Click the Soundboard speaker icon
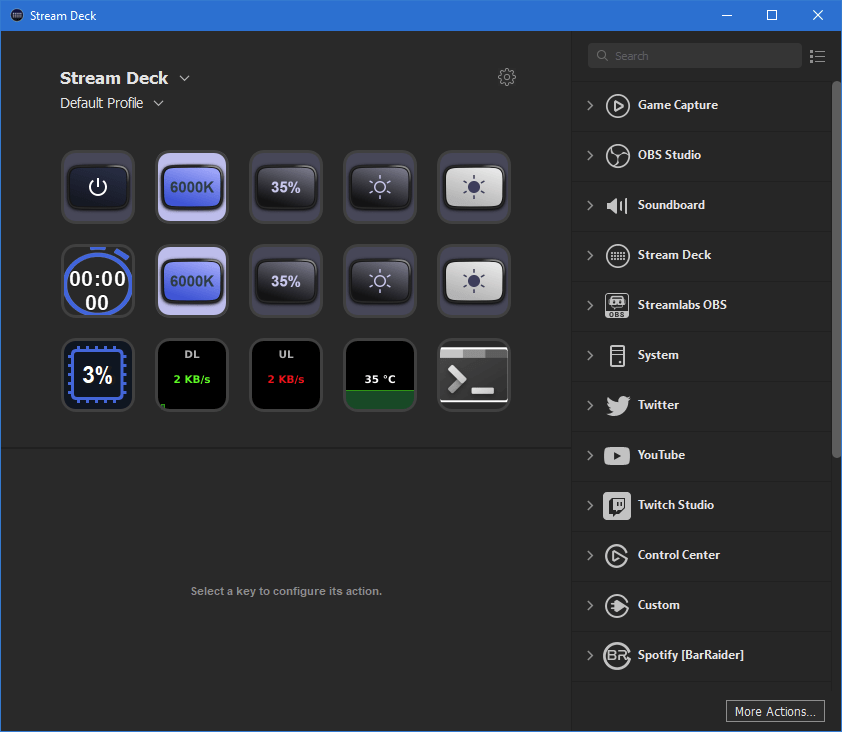The image size is (842, 732). click(618, 205)
